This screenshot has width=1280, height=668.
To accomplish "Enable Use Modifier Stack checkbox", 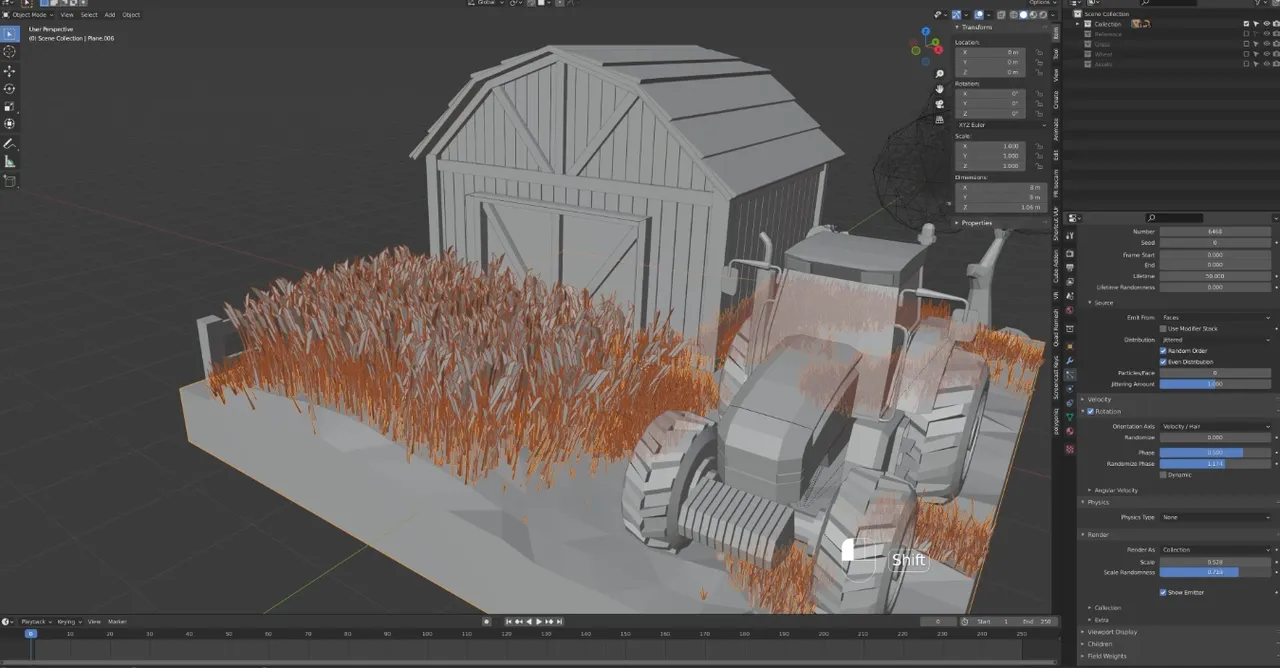I will (x=1163, y=328).
